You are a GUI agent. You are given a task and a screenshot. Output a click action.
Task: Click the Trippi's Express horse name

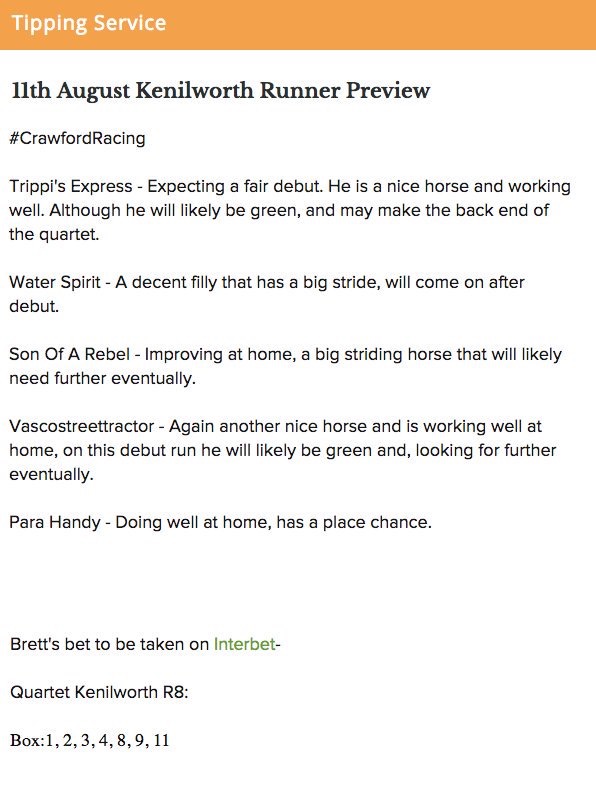[x=71, y=186]
